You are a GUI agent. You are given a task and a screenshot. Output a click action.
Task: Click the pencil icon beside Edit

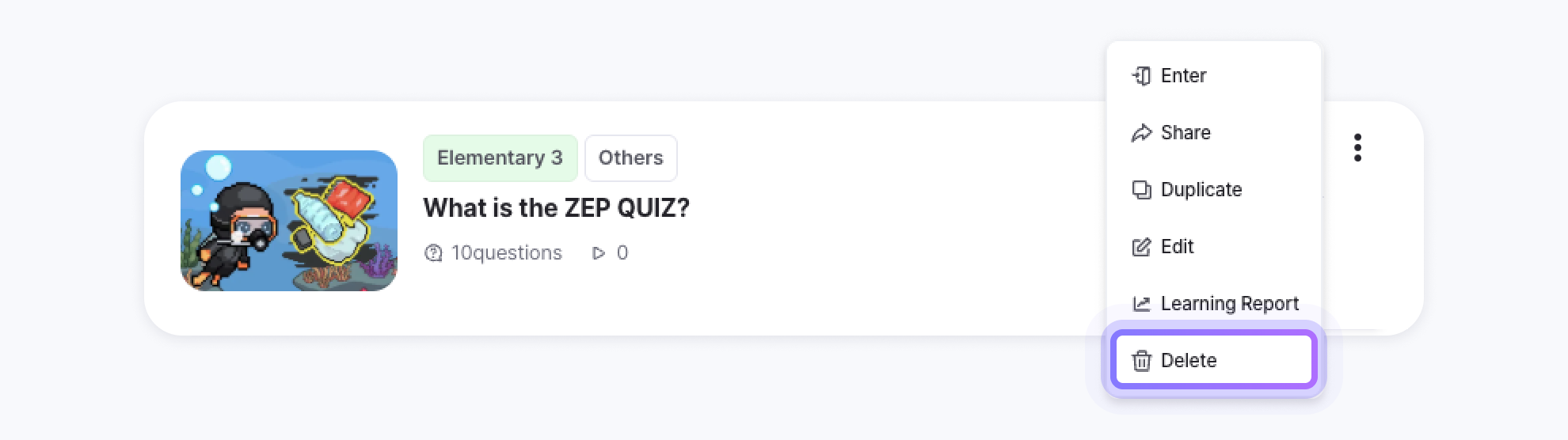1141,247
